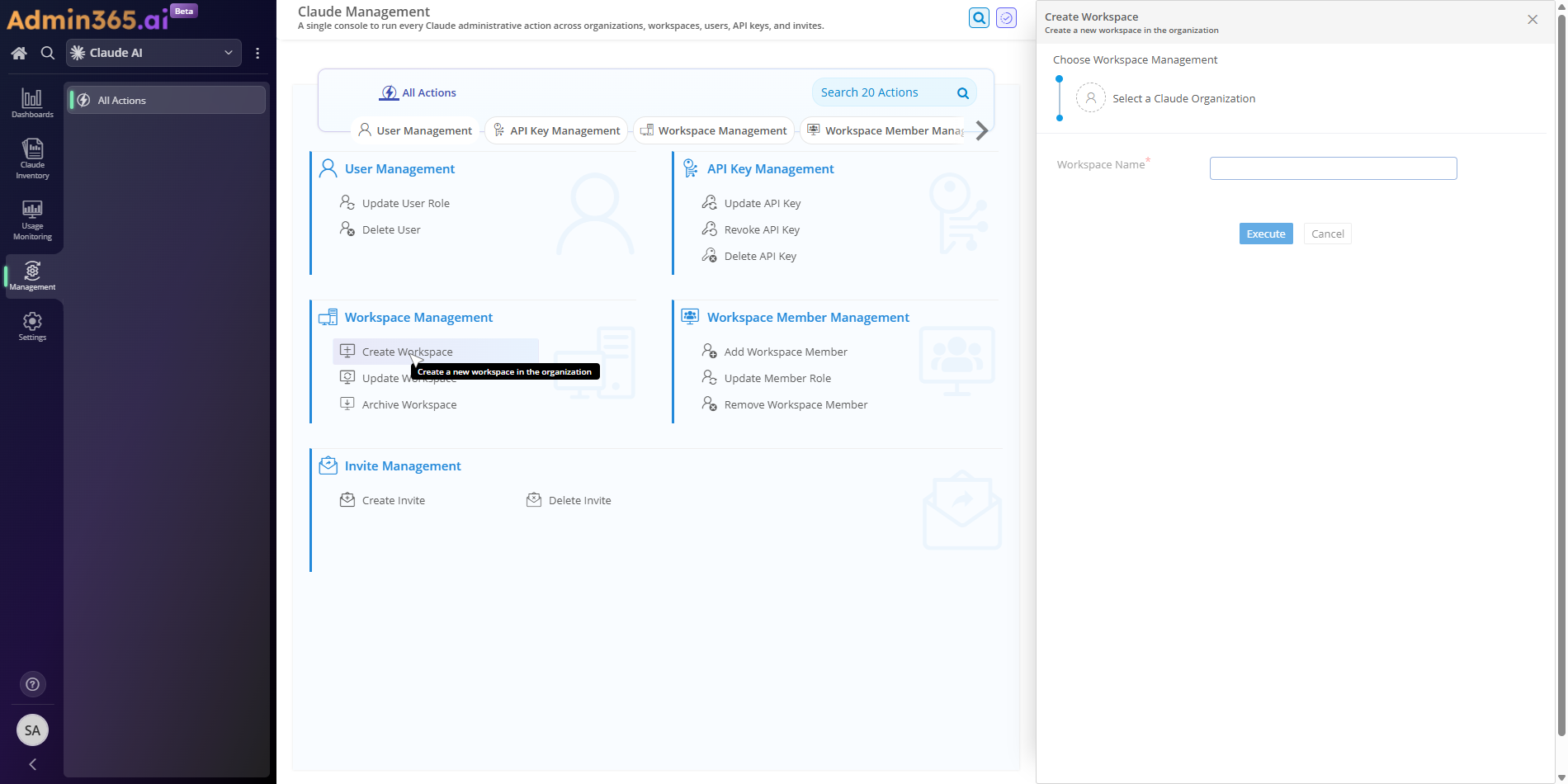Collapse the sidebar with the left chevron
1568x784 pixels.
click(x=32, y=764)
